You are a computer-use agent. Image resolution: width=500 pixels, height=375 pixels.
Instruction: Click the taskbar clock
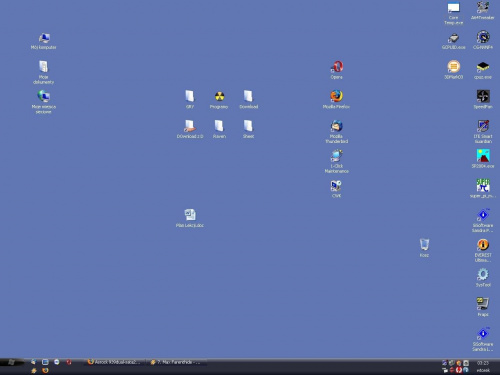click(x=483, y=366)
